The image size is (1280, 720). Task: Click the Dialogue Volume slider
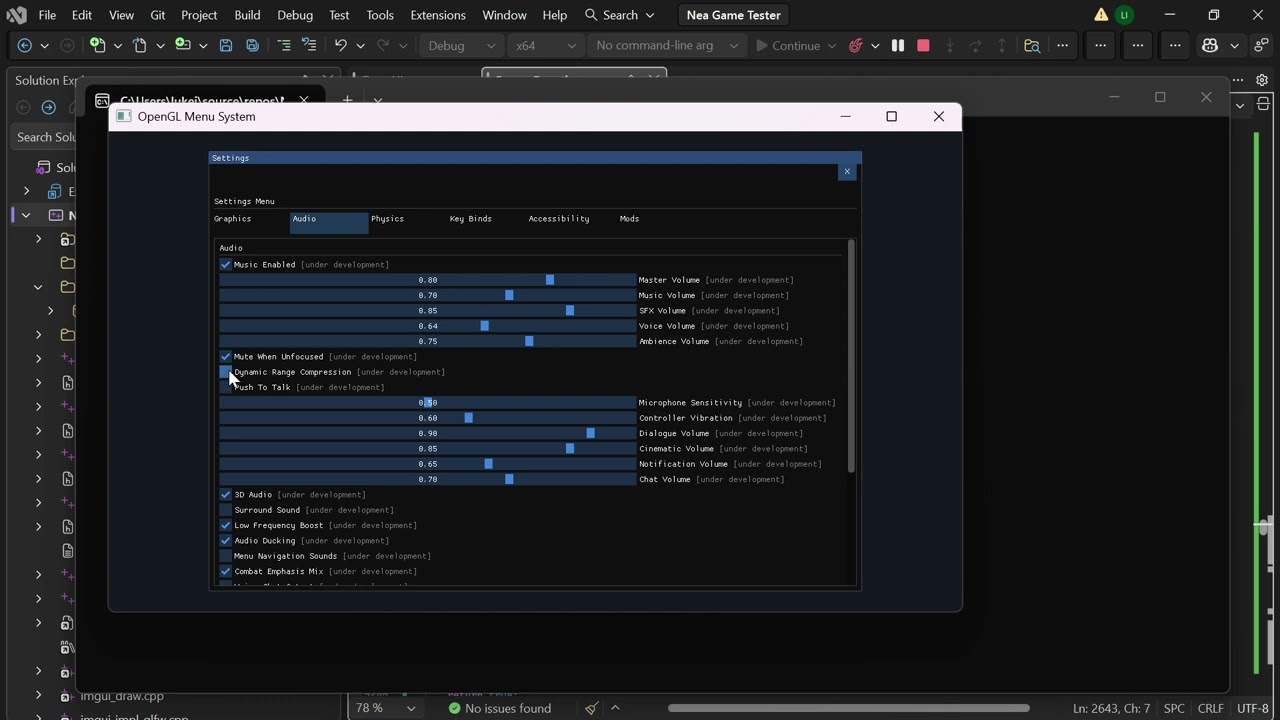coord(428,434)
